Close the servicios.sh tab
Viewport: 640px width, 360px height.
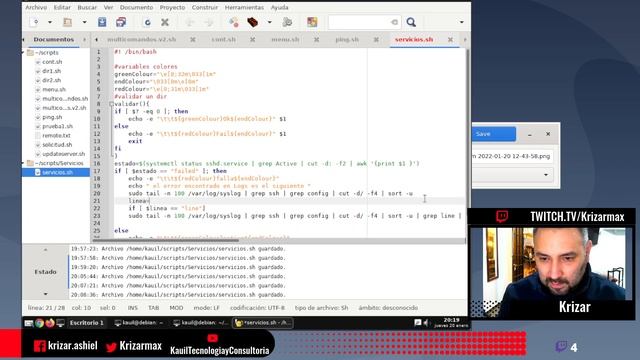(x=450, y=40)
